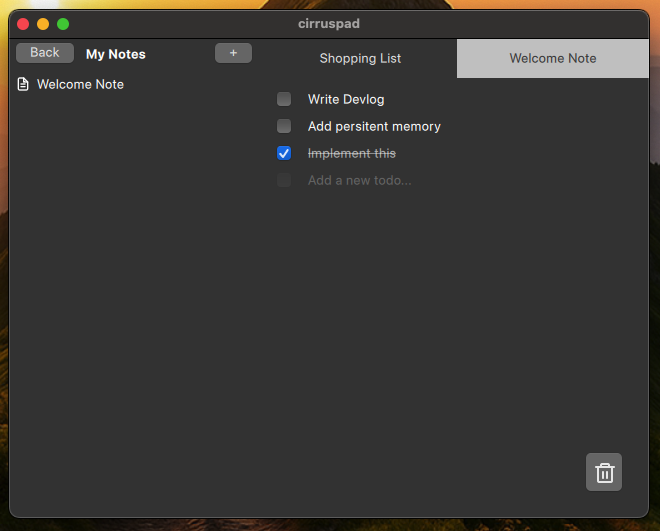Click the Write Devlog todo text

tap(346, 99)
